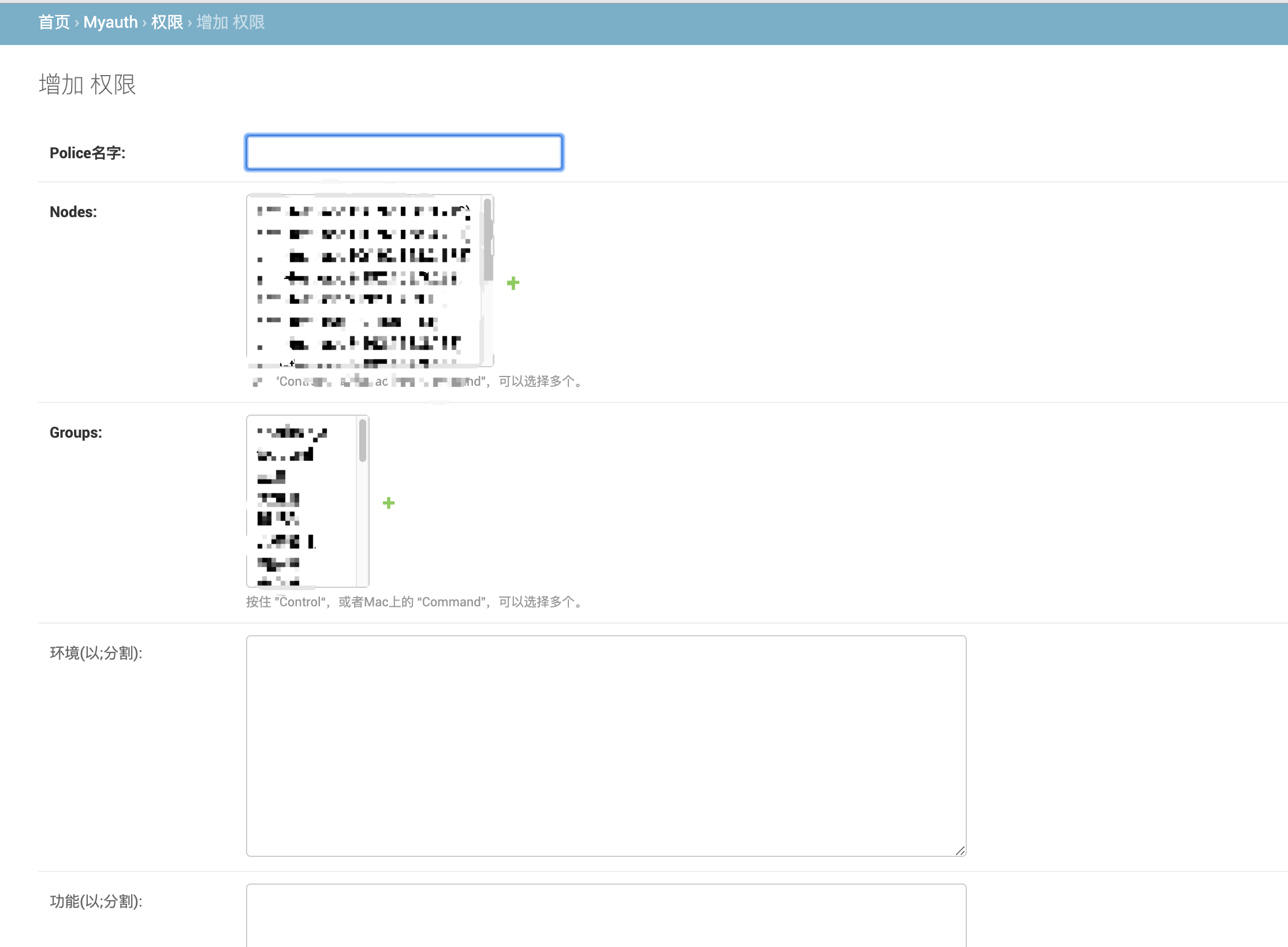Screen dimensions: 1288x947
Task: Click the Police名字 field label
Action: pos(87,153)
